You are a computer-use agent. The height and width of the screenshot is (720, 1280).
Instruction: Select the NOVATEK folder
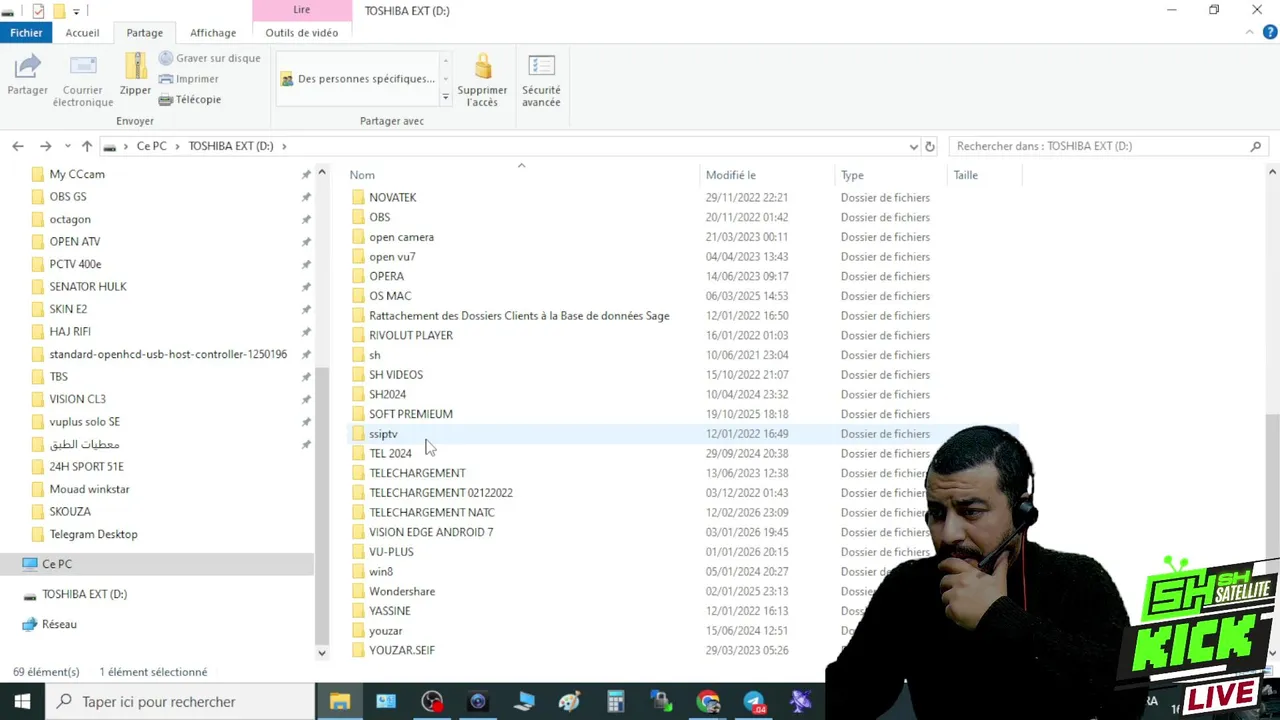click(x=392, y=197)
